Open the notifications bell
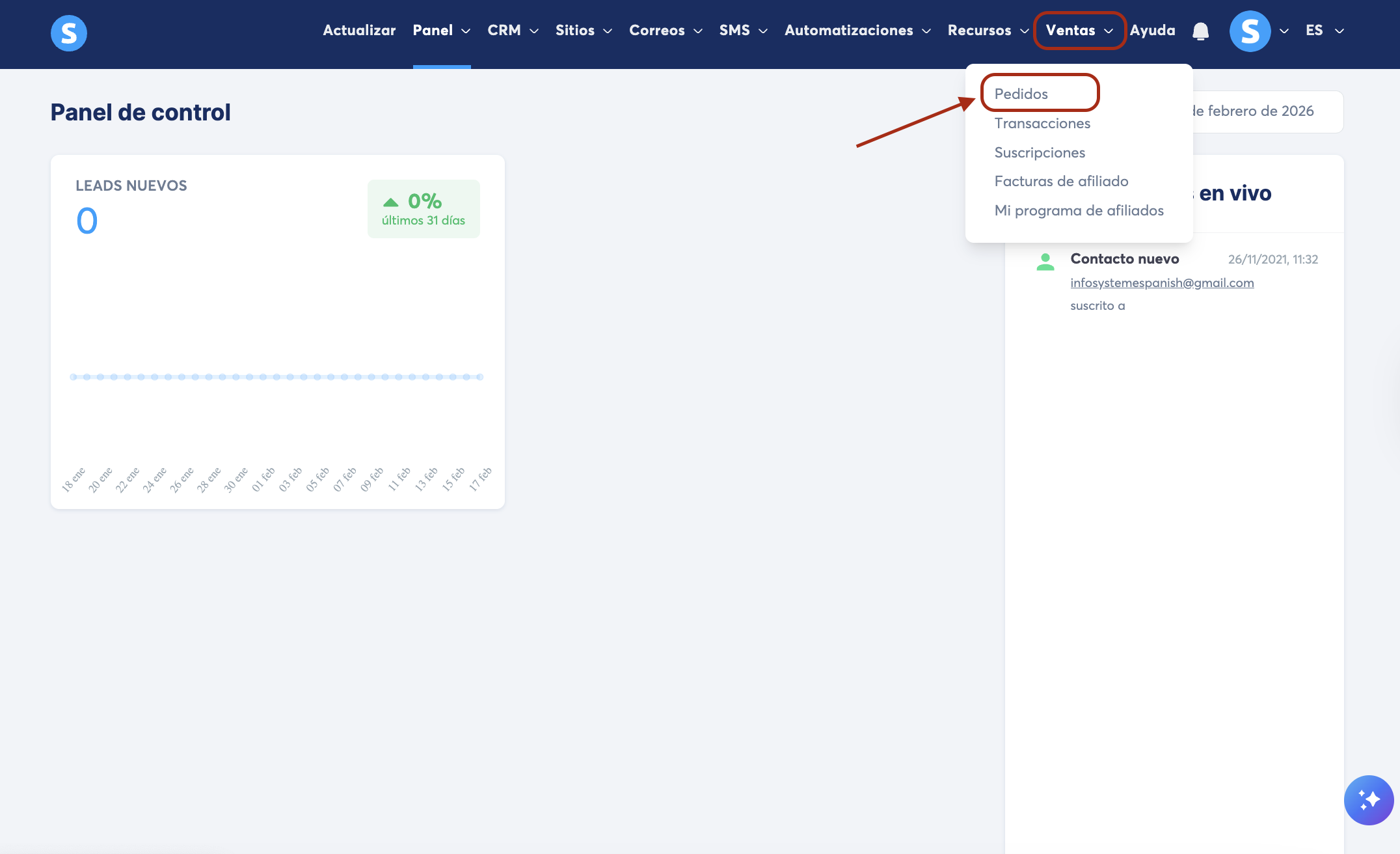Viewport: 1400px width, 854px height. pyautogui.click(x=1200, y=31)
